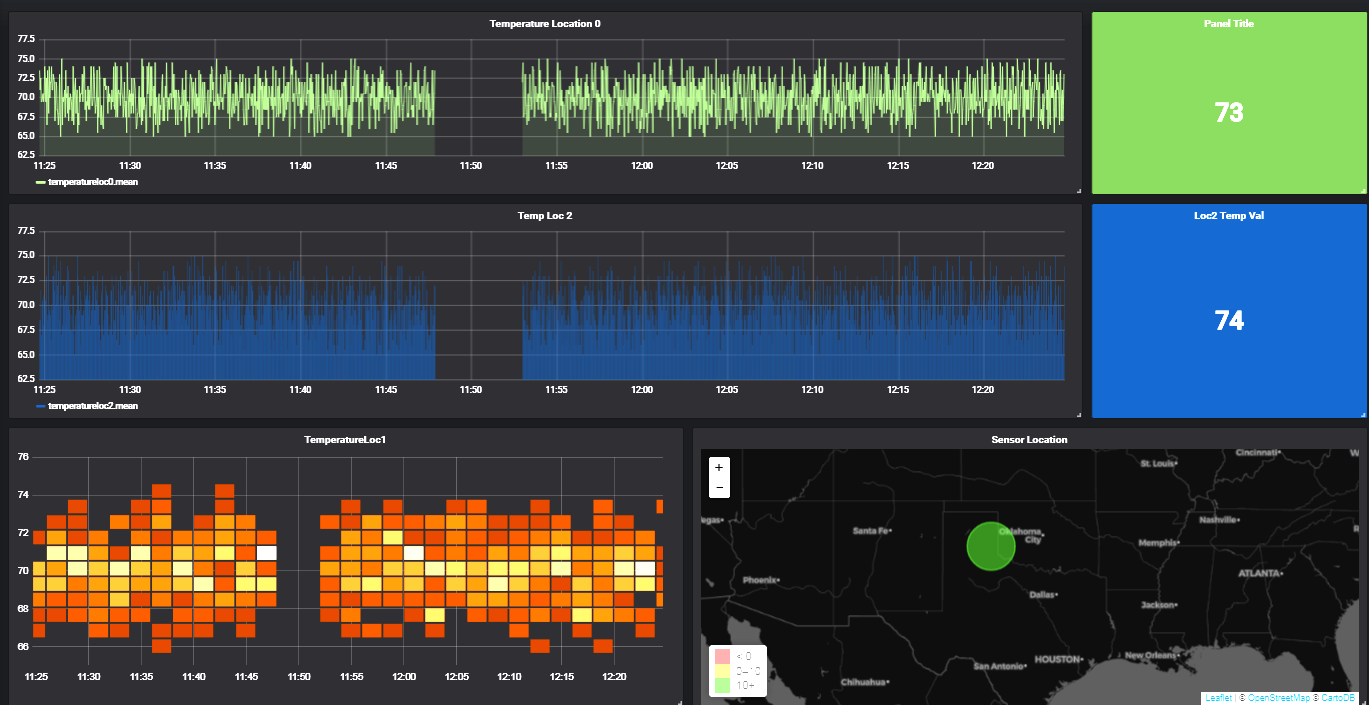Click the Dallas label on the map
This screenshot has height=705, width=1369.
click(x=1043, y=594)
